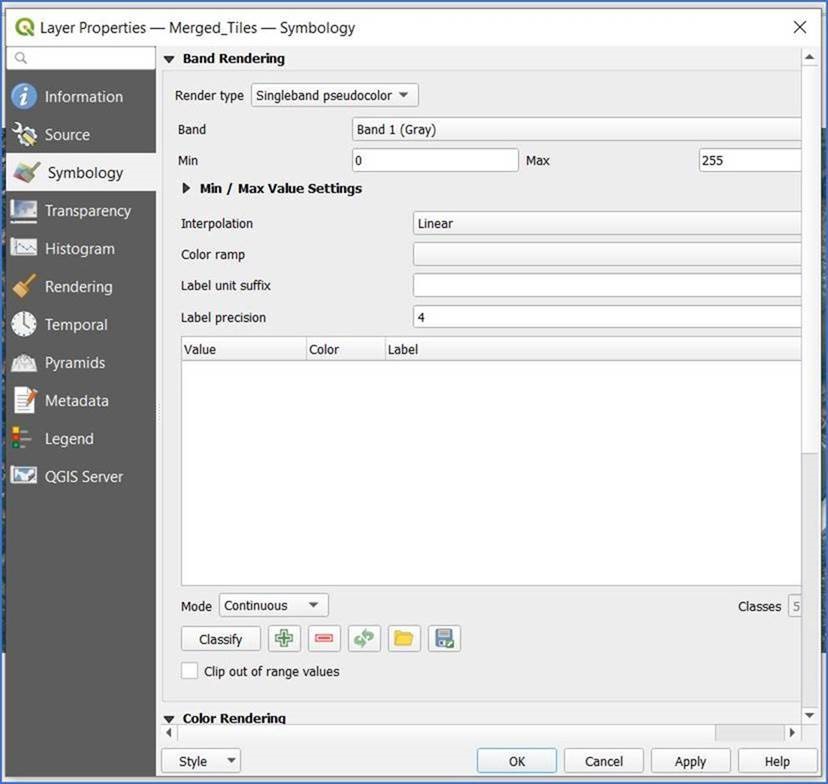Click the Source wrench icon

pyautogui.click(x=24, y=134)
